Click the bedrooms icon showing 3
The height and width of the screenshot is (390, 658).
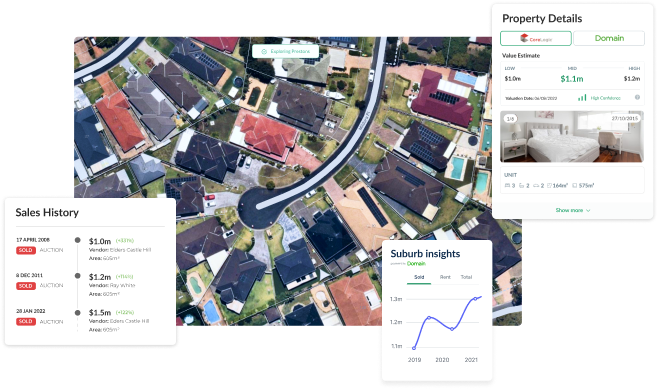(507, 185)
